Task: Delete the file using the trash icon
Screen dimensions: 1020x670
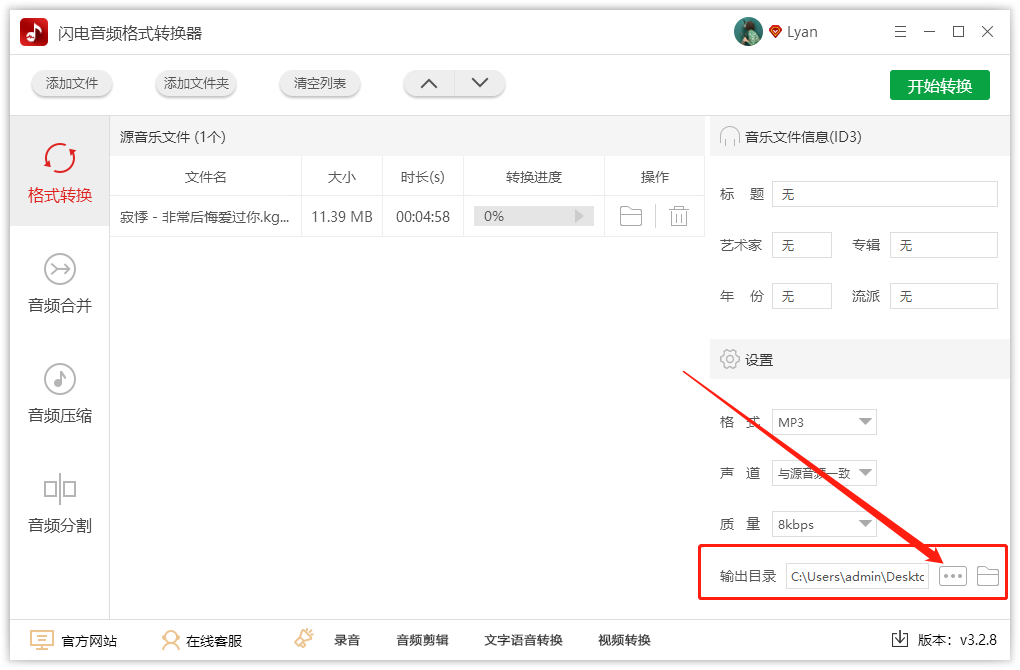Action: (x=679, y=215)
